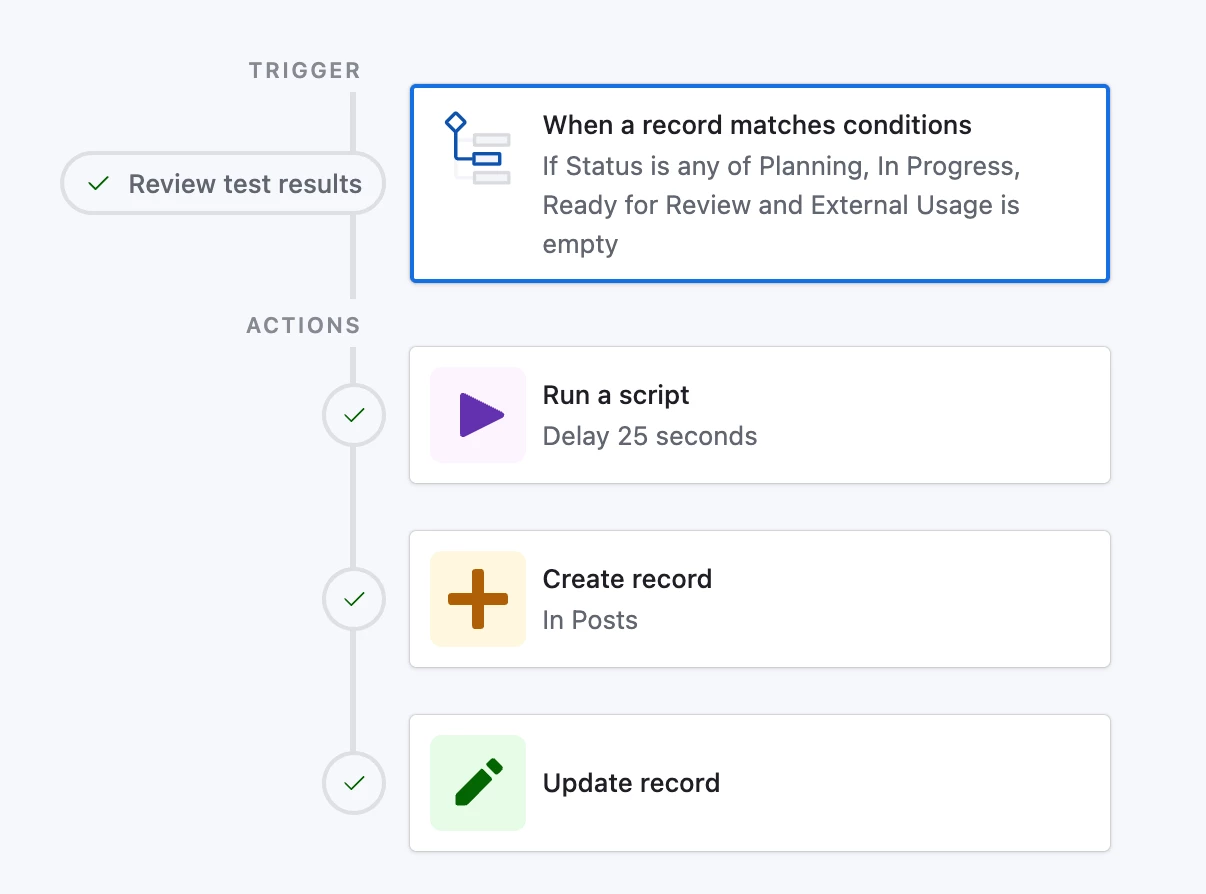Click the TRIGGER section label

click(304, 71)
